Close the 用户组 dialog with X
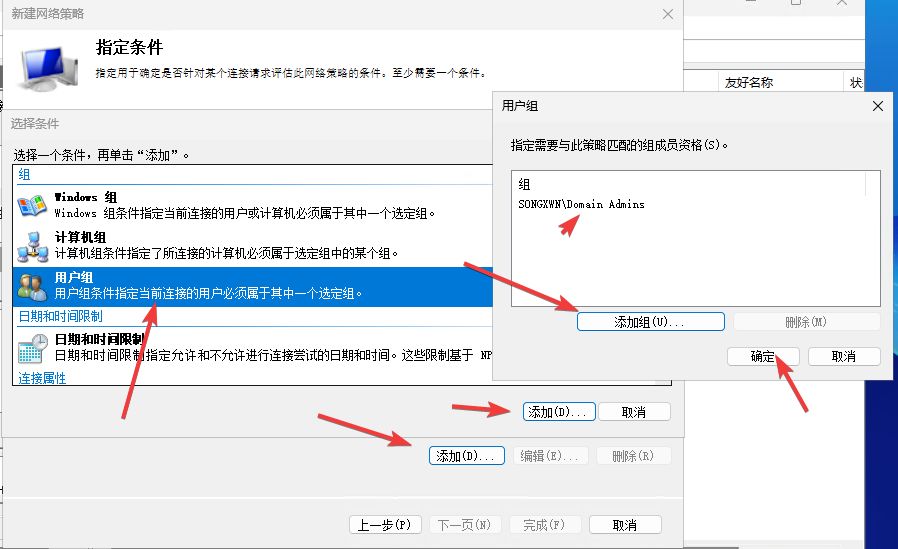This screenshot has width=898, height=549. 878,106
